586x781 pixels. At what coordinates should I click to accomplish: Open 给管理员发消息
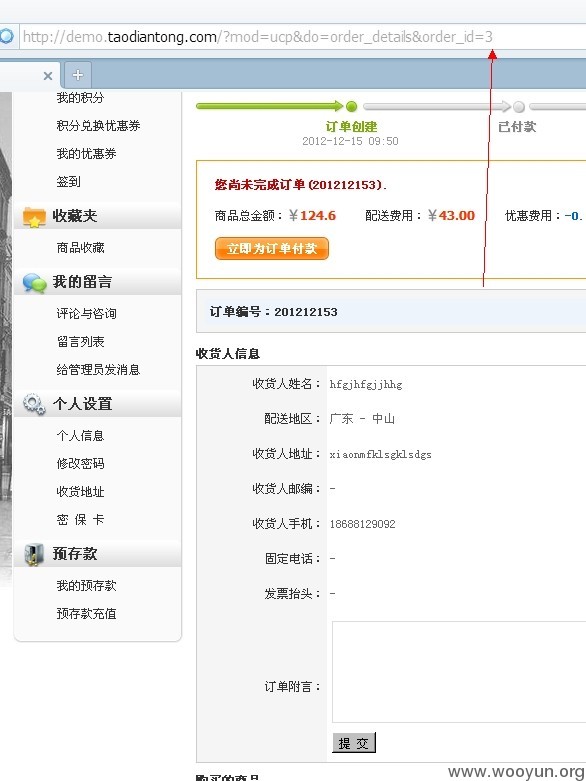[98, 370]
